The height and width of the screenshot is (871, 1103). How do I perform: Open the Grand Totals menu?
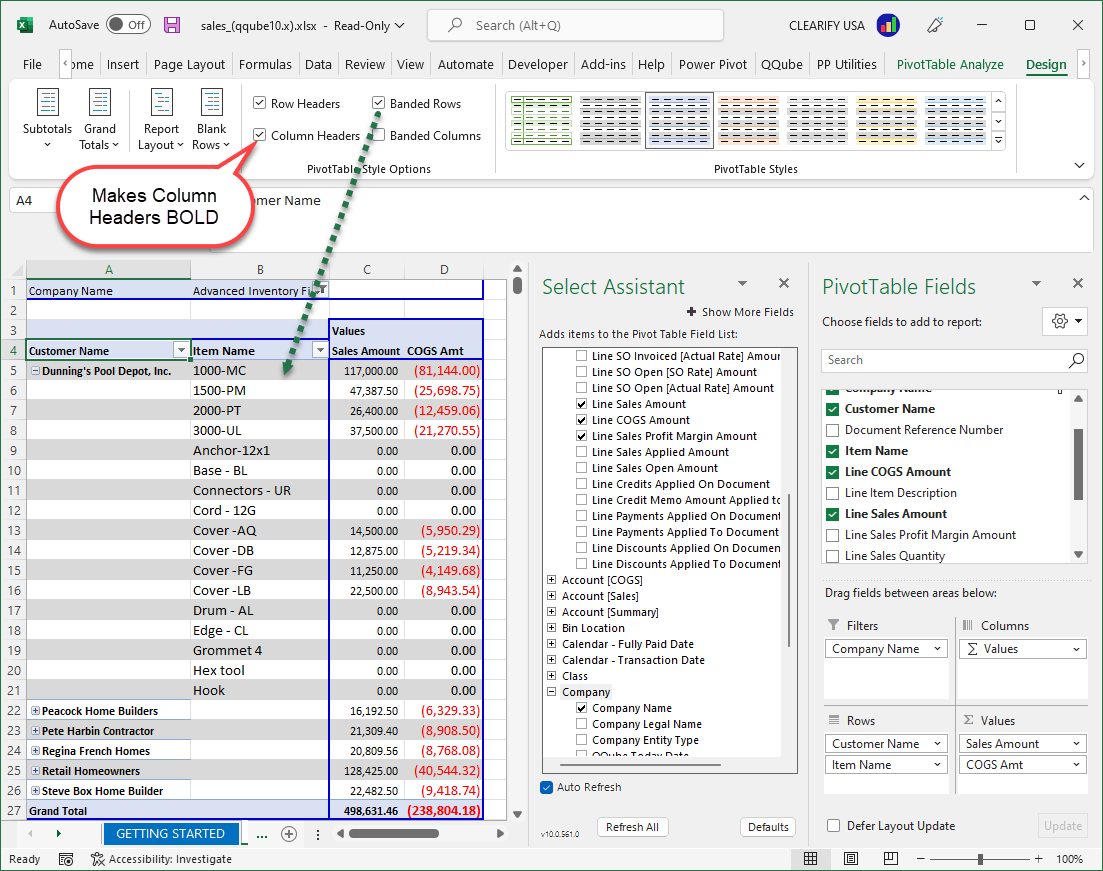99,119
